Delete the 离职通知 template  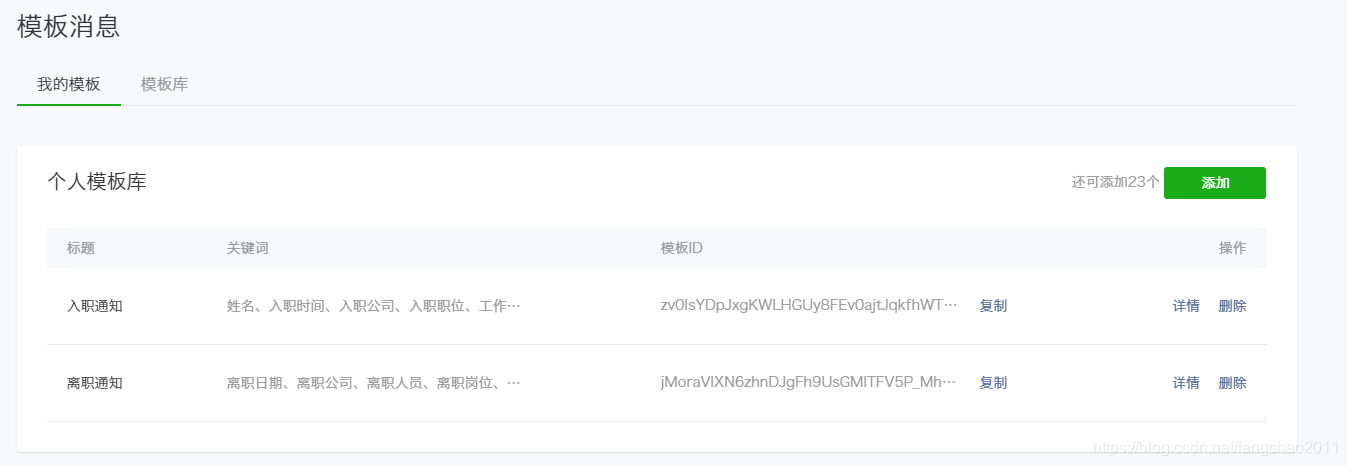click(1232, 383)
